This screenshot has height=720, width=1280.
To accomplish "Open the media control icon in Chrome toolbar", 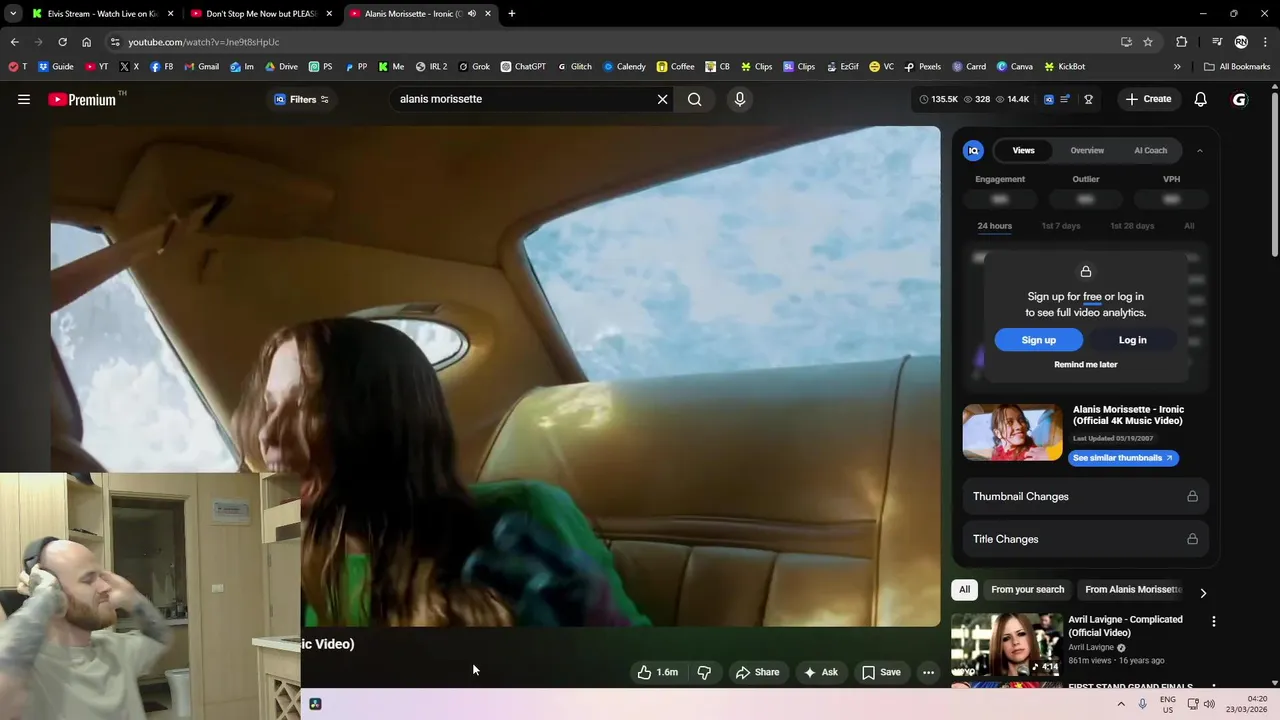I will click(1217, 42).
